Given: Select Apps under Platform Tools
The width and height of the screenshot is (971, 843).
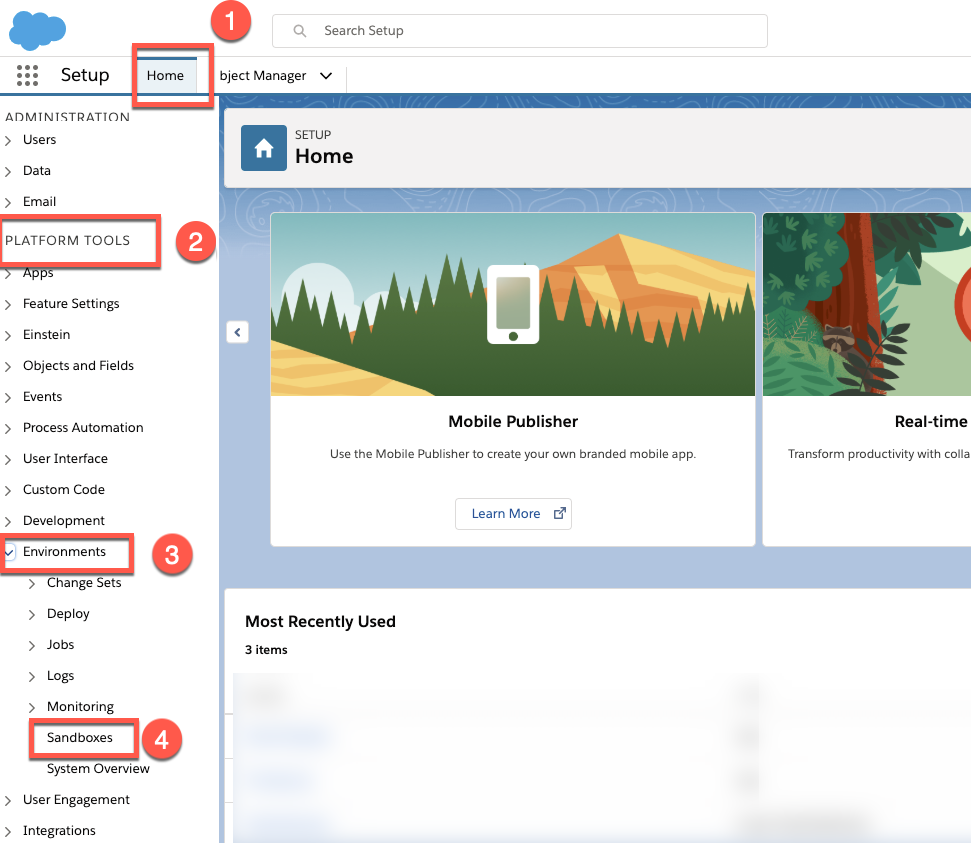Looking at the screenshot, I should 38,273.
